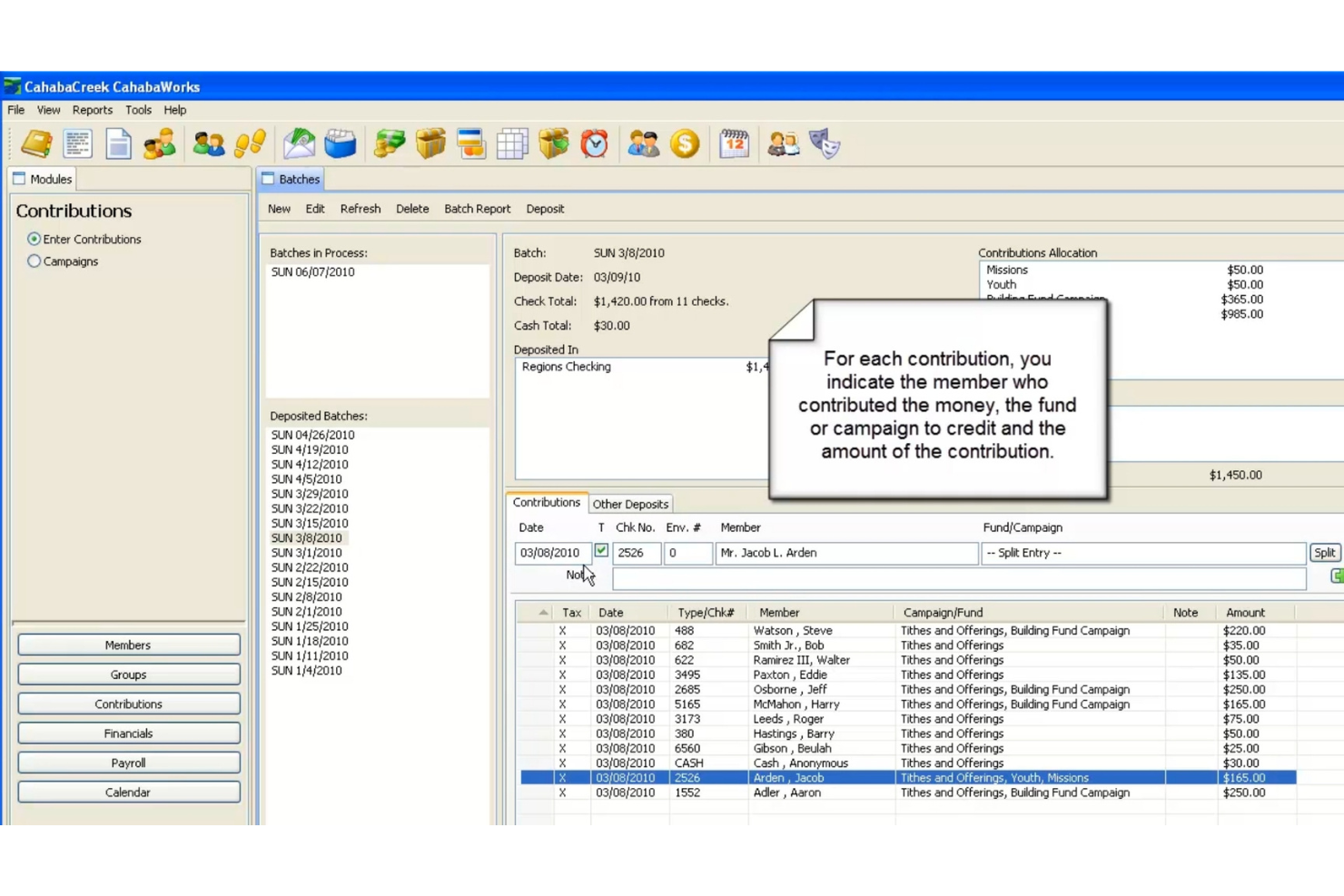Open the family group people icon
The width and height of the screenshot is (1344, 896).
pyautogui.click(x=160, y=143)
